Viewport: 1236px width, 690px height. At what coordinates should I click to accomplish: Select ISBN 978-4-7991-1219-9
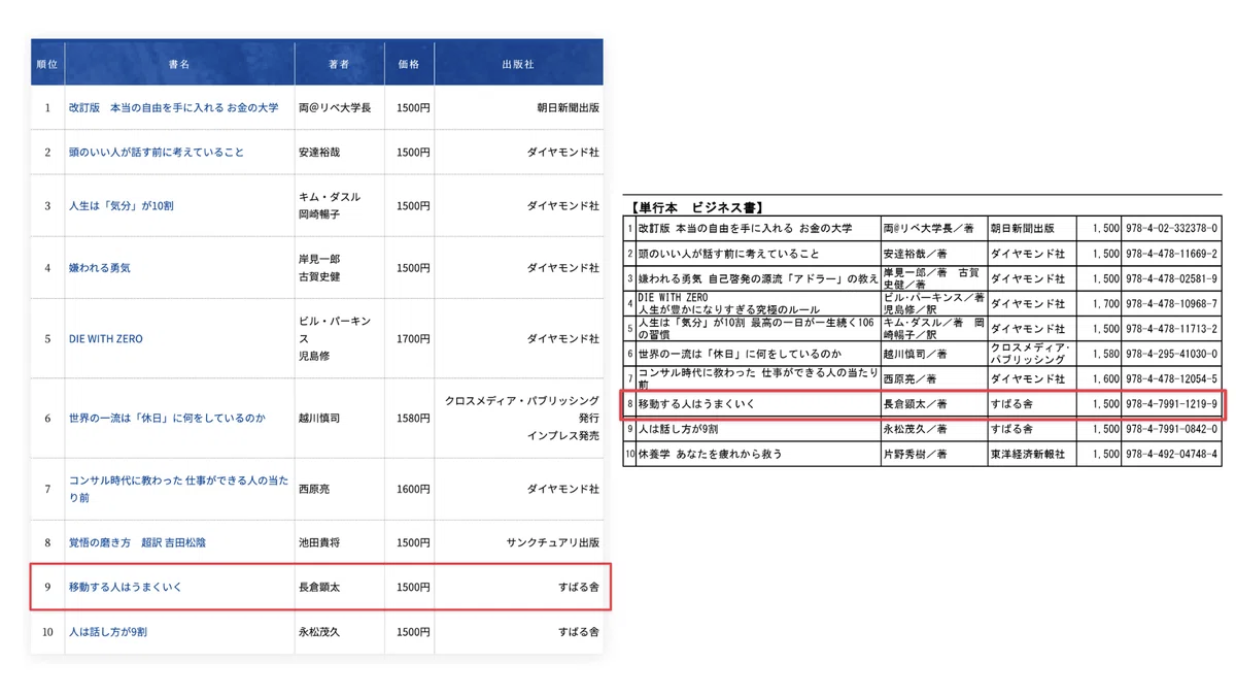[x=1171, y=404]
